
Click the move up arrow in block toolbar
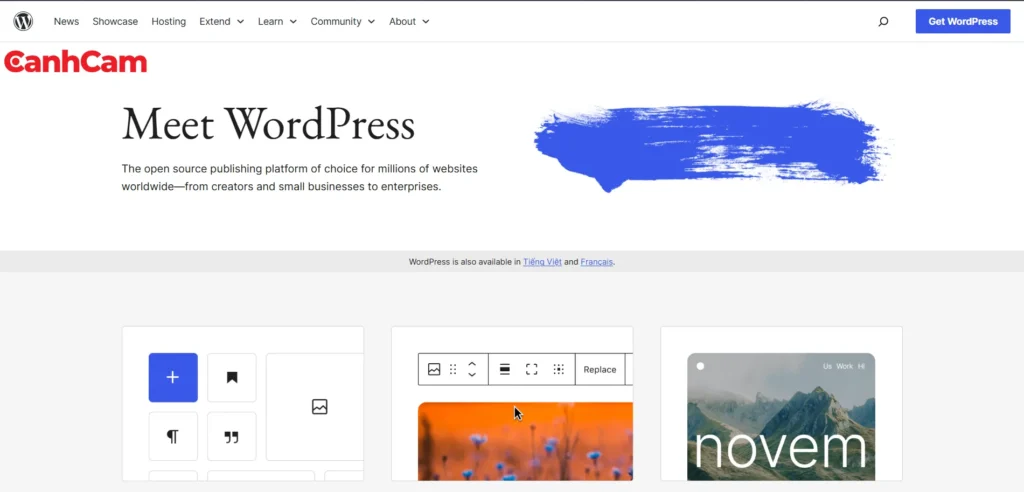pos(472,364)
